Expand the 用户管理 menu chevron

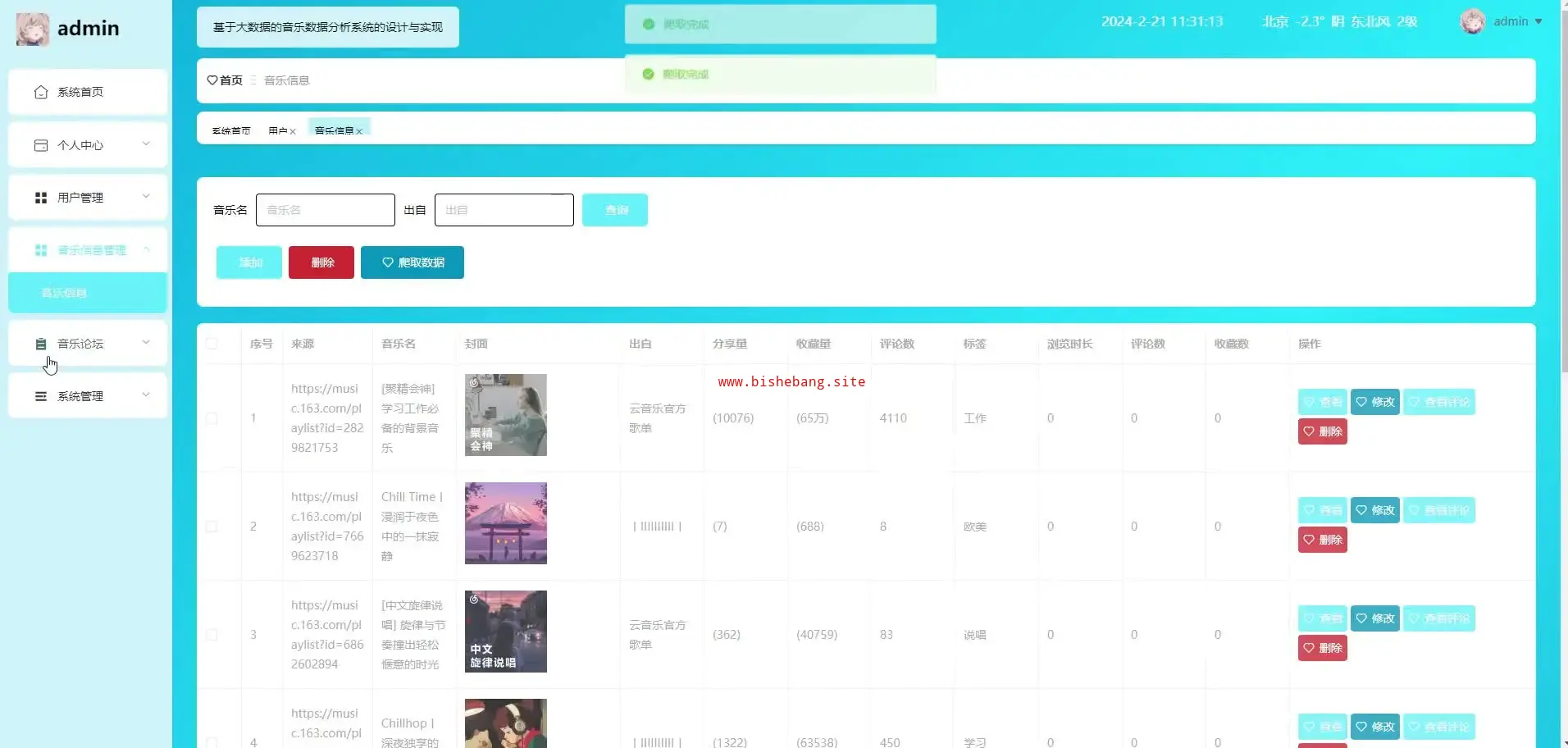tap(146, 197)
